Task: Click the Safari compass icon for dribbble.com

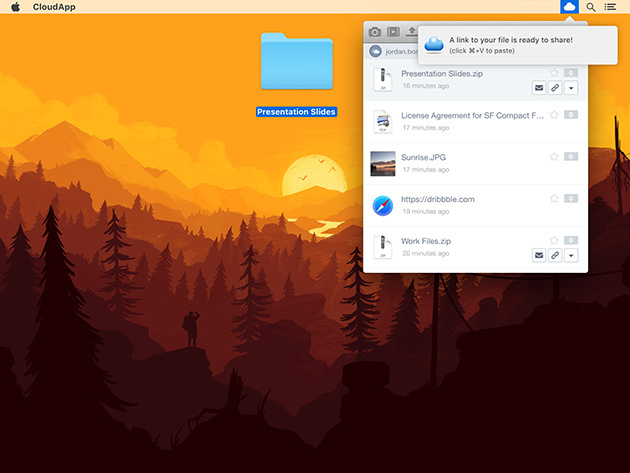Action: pyautogui.click(x=382, y=206)
